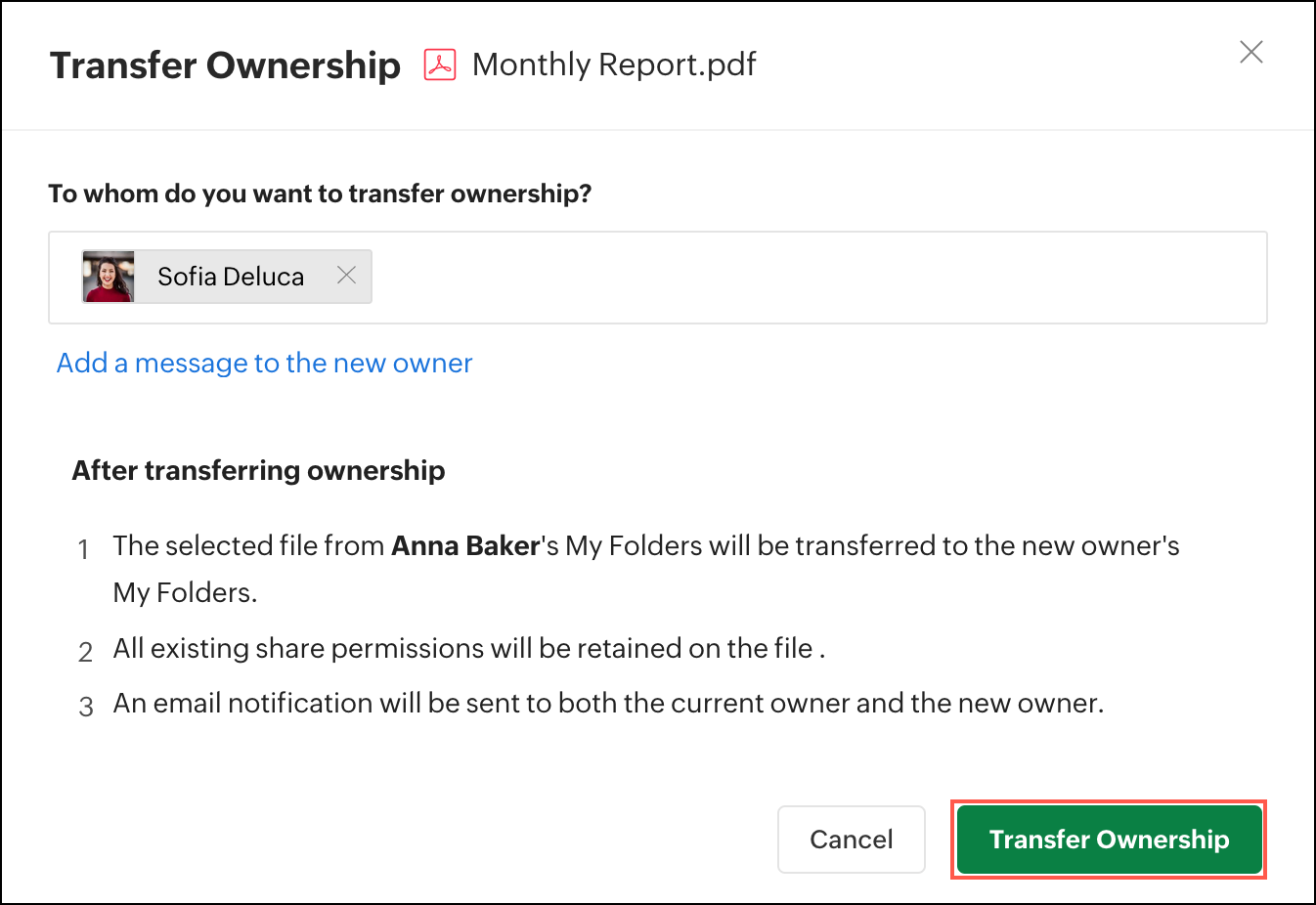The image size is (1316, 905).
Task: Click the Transfer Ownership dialog title
Action: point(225,65)
